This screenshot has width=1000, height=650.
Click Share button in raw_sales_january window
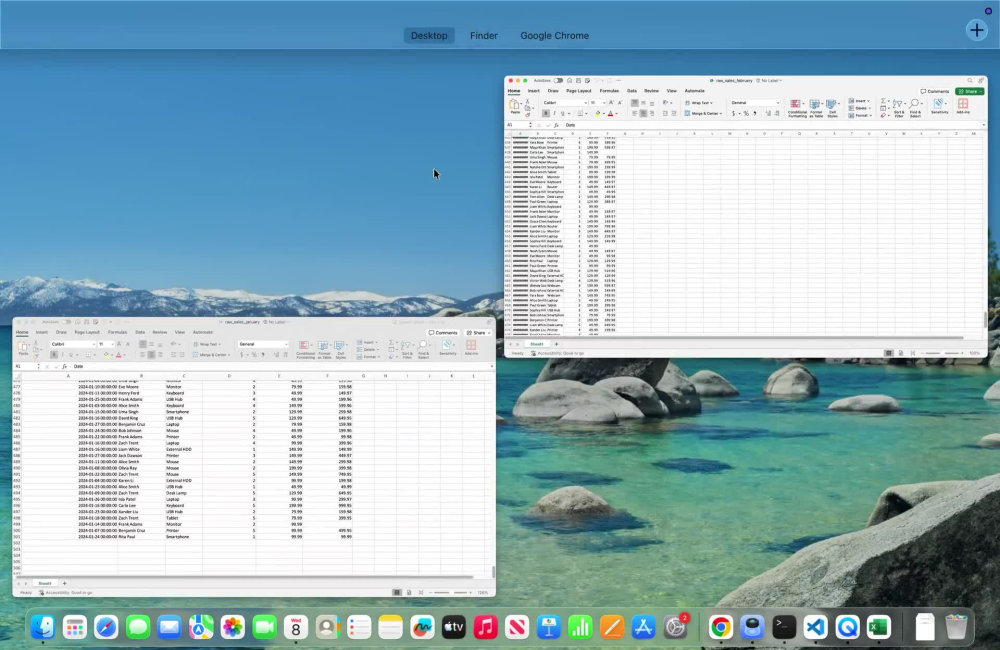pos(478,333)
